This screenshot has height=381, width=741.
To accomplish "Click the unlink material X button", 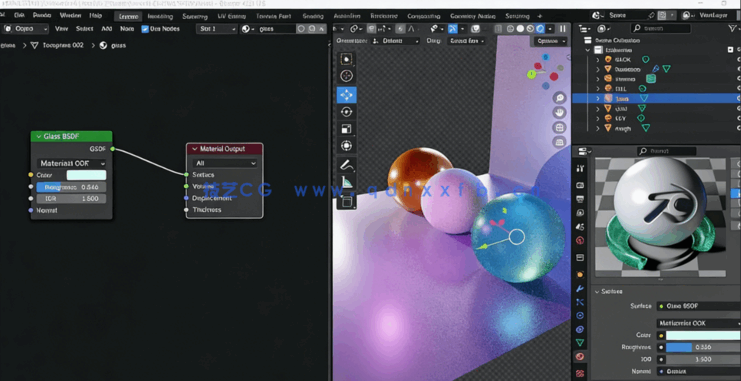I will [x=322, y=29].
